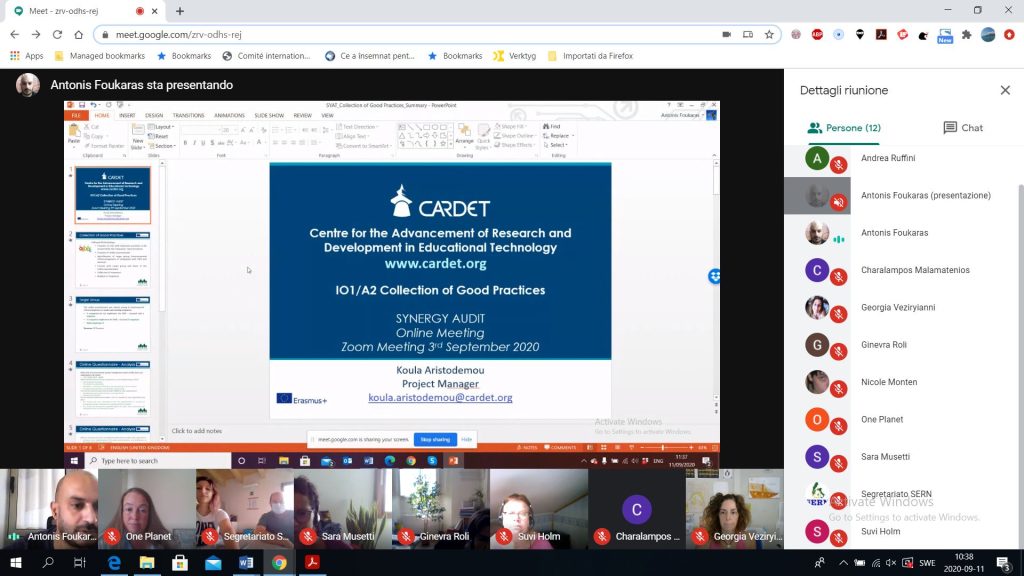This screenshot has width=1024, height=576.
Task: Click the cast device icon in address bar
Action: point(748,35)
